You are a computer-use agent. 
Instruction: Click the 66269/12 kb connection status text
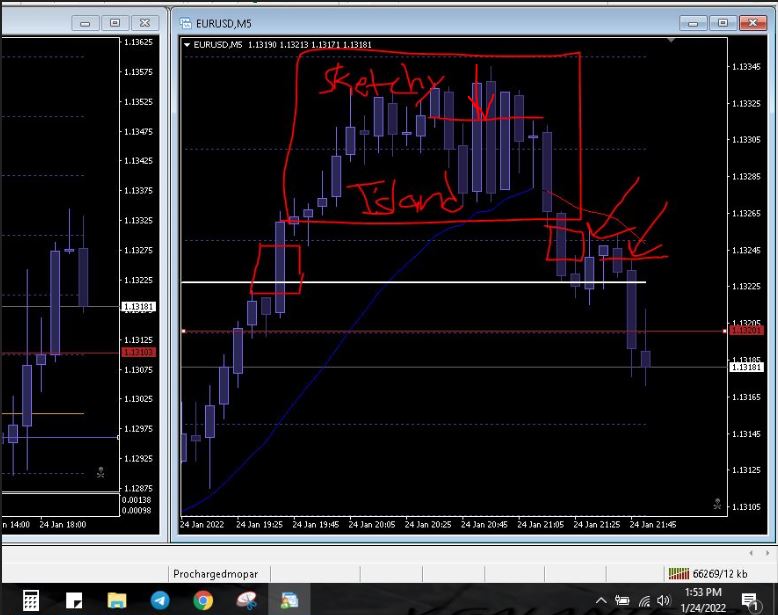(720, 574)
